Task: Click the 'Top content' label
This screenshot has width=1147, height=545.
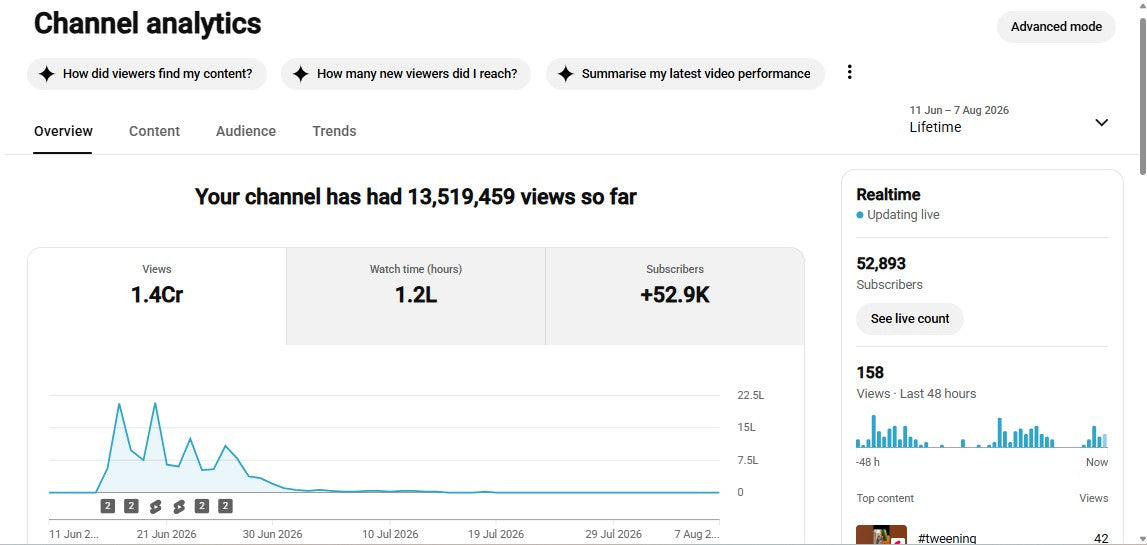Action: tap(885, 498)
